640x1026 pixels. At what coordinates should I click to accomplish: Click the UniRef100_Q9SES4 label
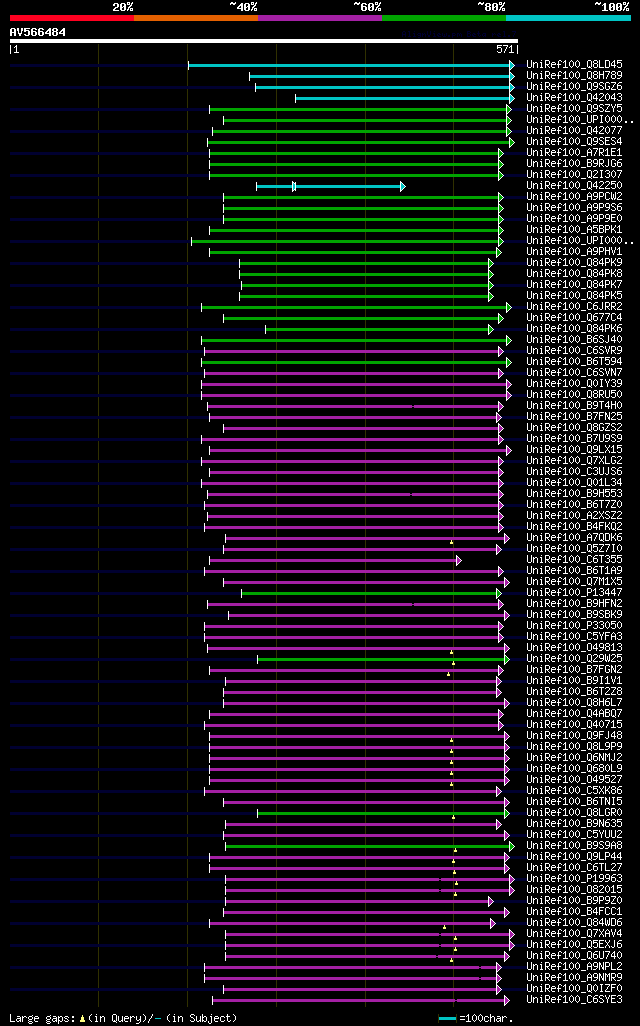pyautogui.click(x=575, y=141)
